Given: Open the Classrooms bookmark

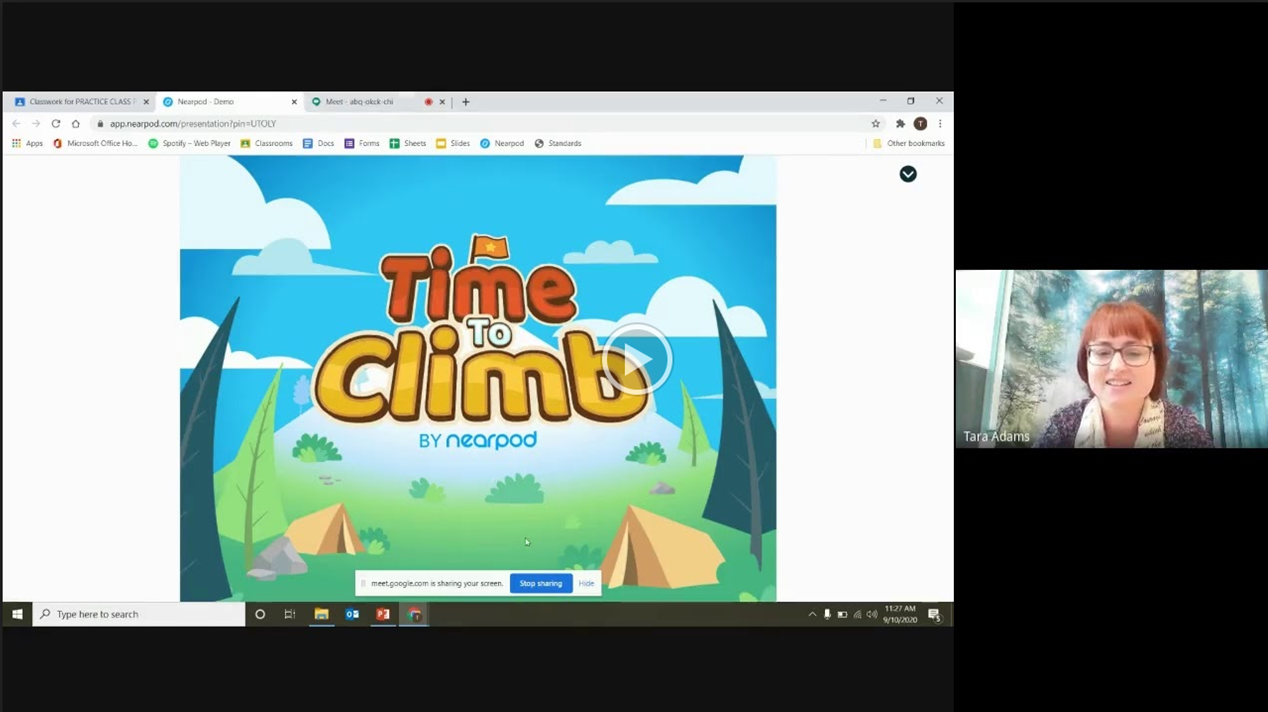Looking at the screenshot, I should click(x=266, y=144).
